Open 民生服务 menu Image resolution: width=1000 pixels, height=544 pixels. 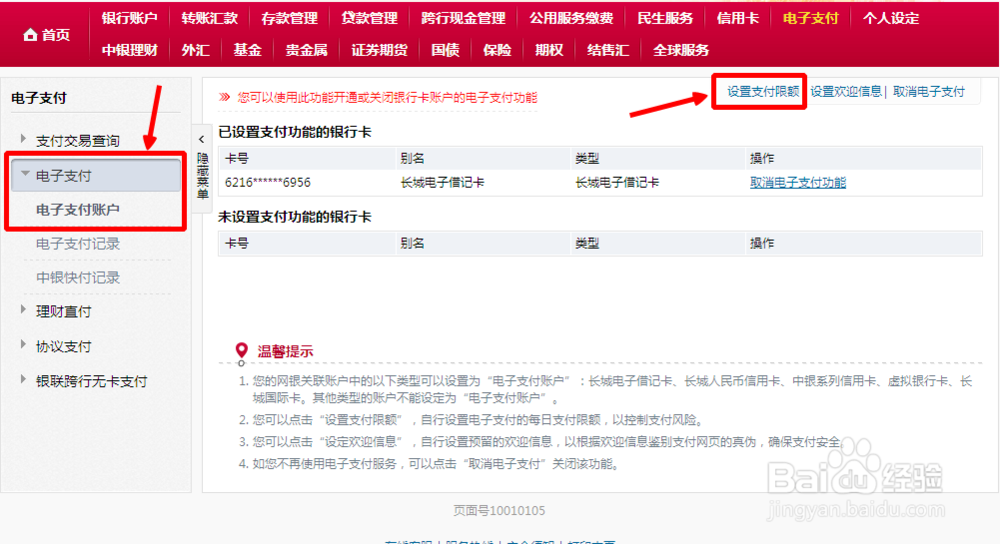[665, 18]
